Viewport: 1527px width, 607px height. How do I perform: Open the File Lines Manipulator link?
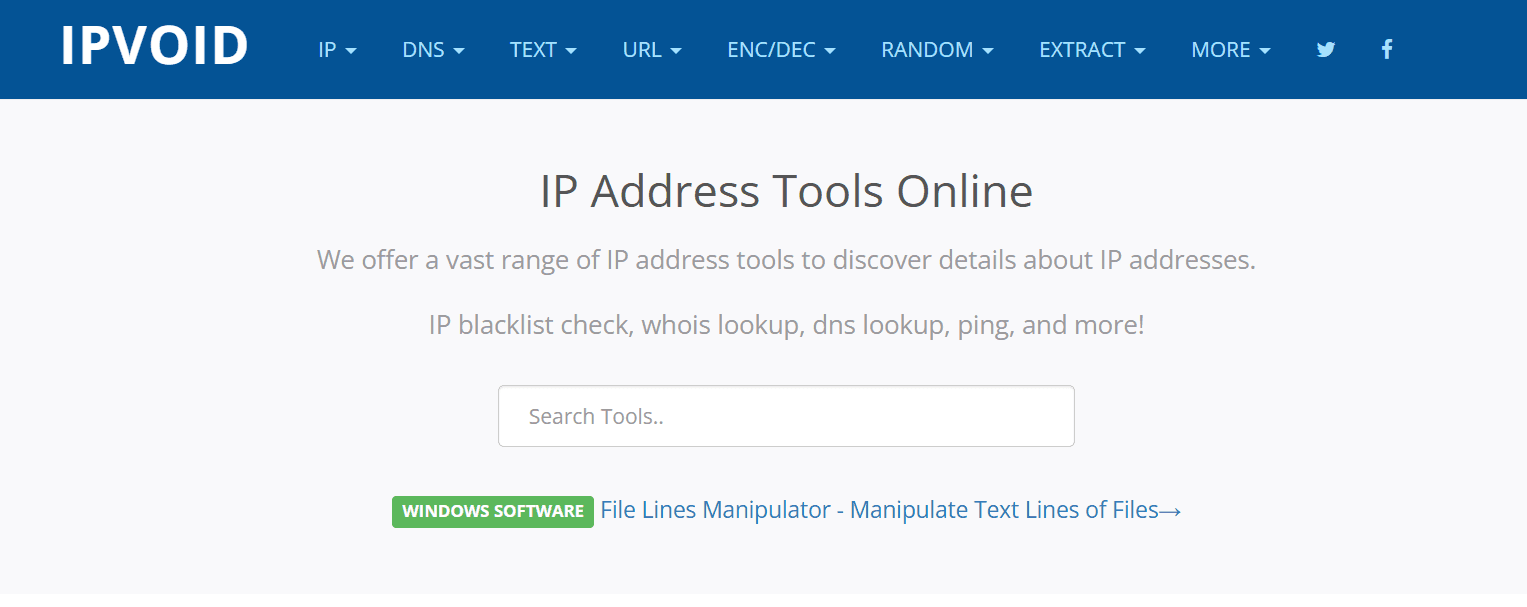point(890,510)
